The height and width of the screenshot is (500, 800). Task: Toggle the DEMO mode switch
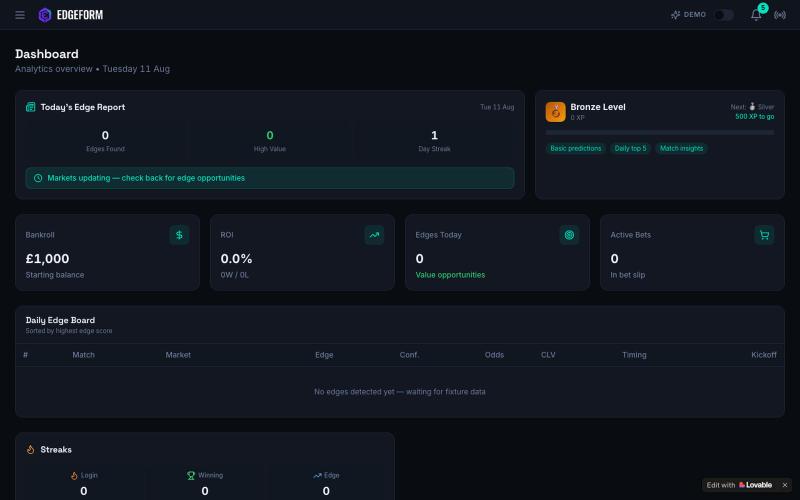(723, 15)
